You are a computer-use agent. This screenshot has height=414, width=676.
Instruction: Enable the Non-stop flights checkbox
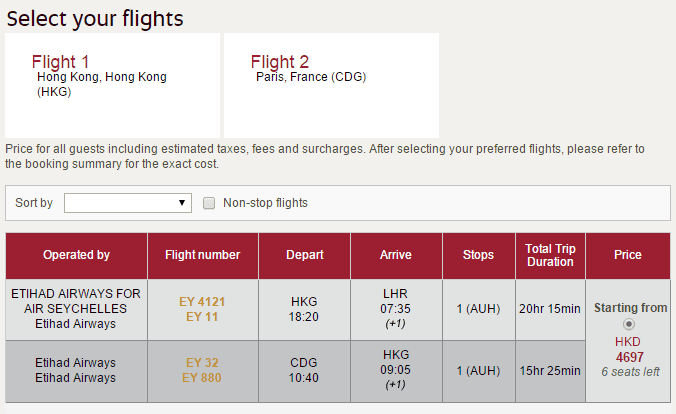click(x=209, y=203)
